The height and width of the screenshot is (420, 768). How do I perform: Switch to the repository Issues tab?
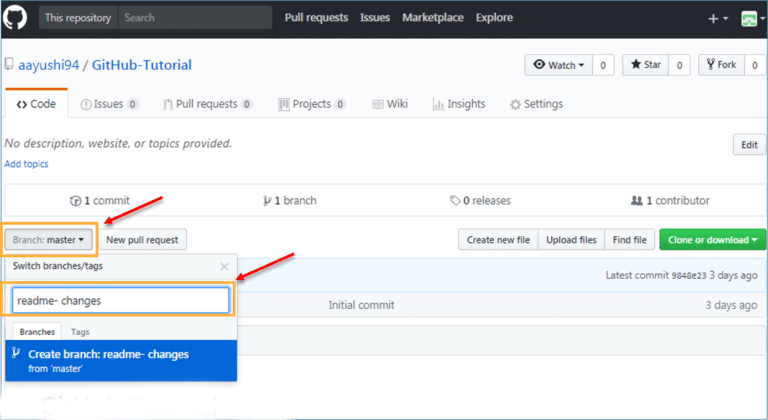109,104
